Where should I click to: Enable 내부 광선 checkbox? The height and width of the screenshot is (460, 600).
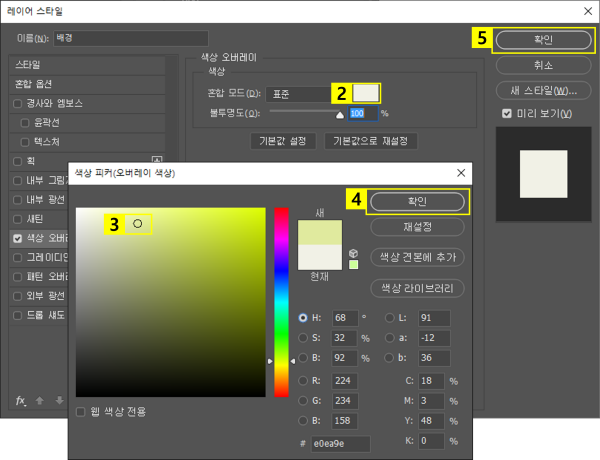pos(17,200)
